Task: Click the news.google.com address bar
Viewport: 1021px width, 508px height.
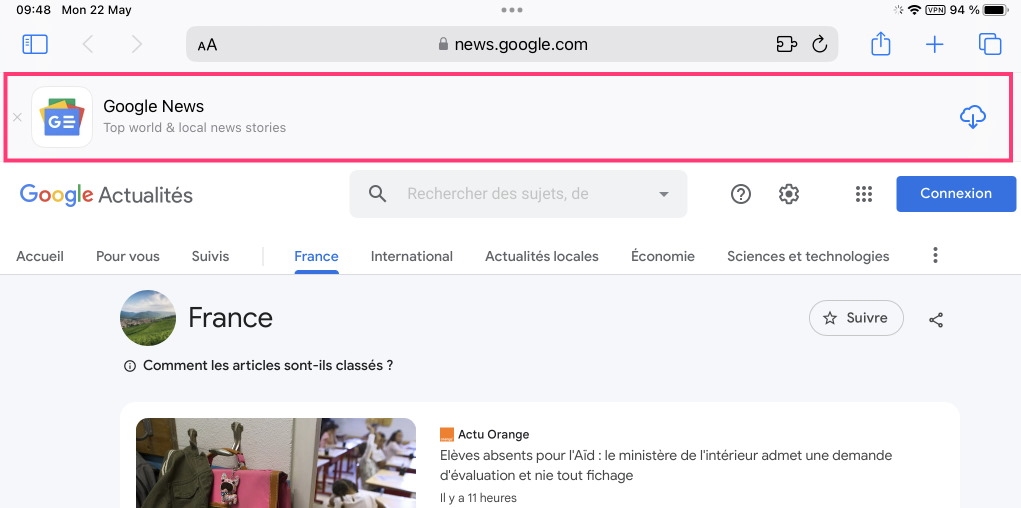Action: (x=512, y=44)
